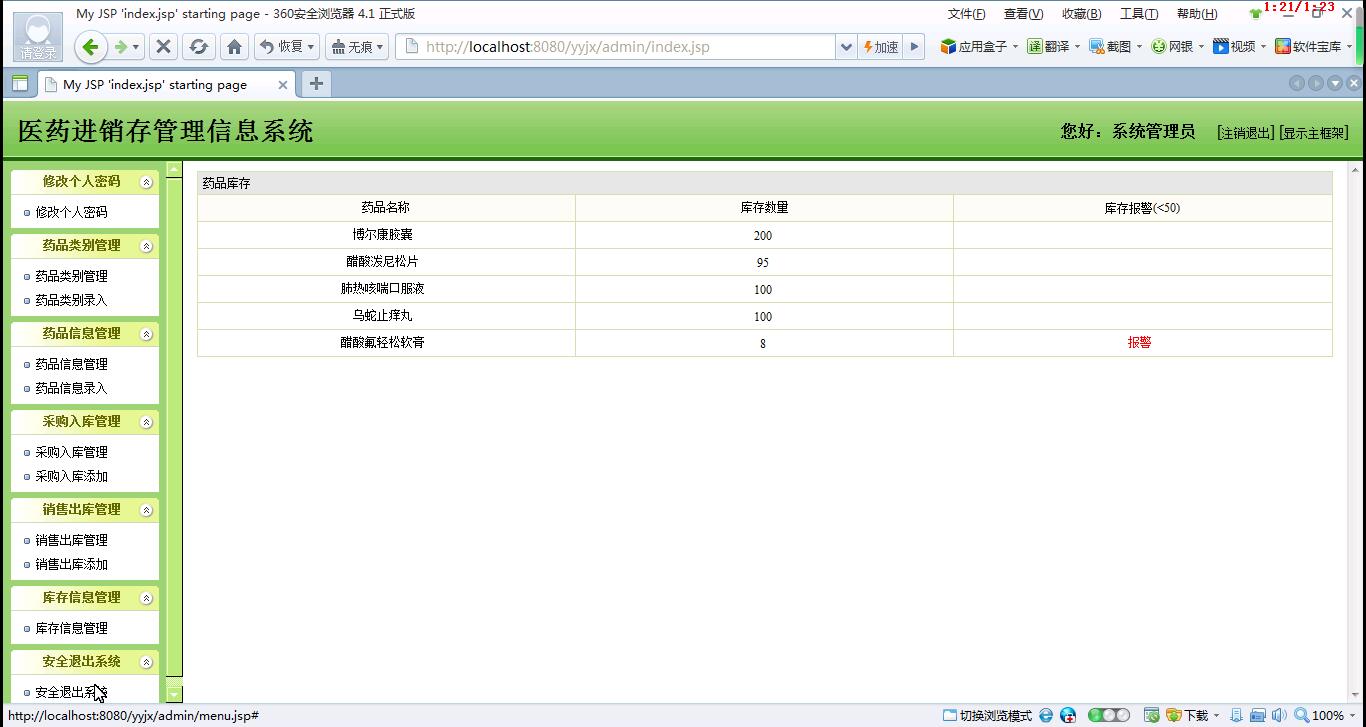Viewport: 1366px width, 727px height.
Task: Click the traffic-light indicator in status bar
Action: point(1108,715)
